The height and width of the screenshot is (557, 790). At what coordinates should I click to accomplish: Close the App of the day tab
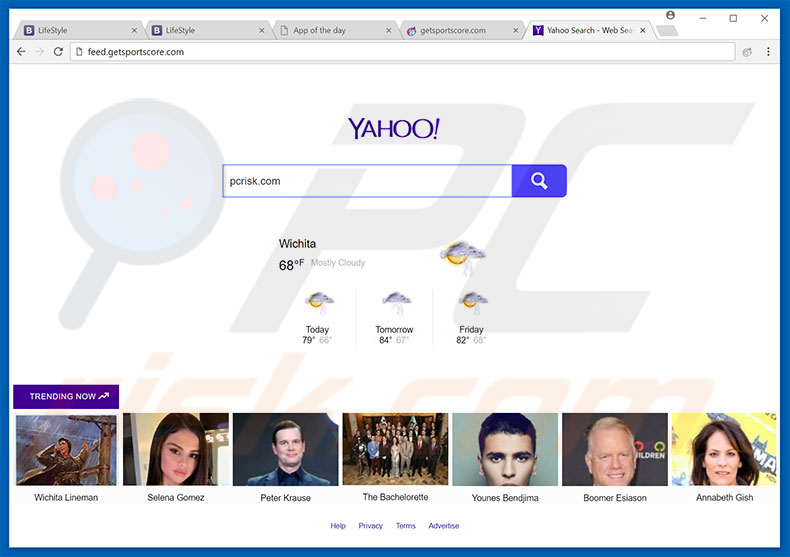(388, 30)
